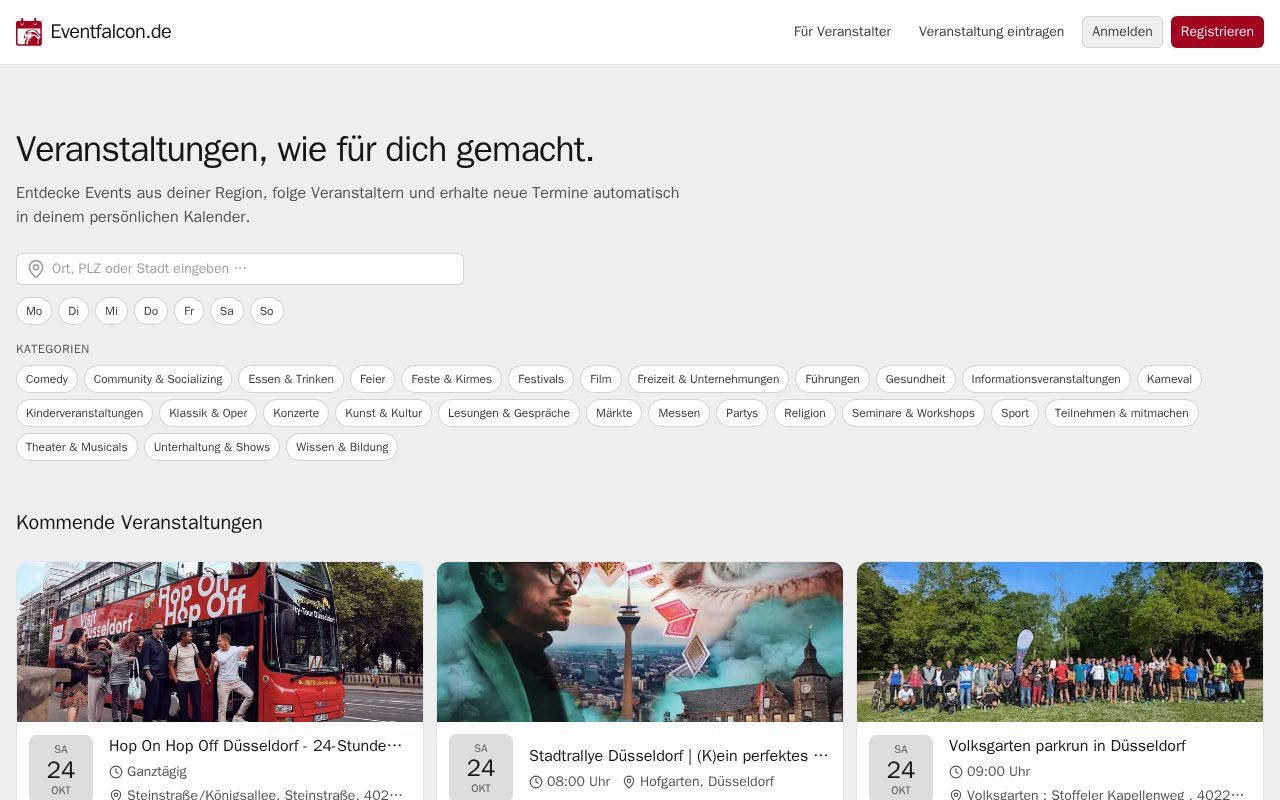Filter by Essen & Trinken category
The height and width of the screenshot is (800, 1280).
point(291,379)
